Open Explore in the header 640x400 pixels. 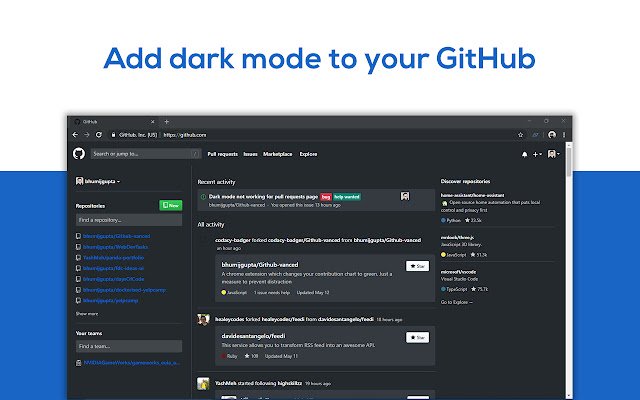(308, 154)
